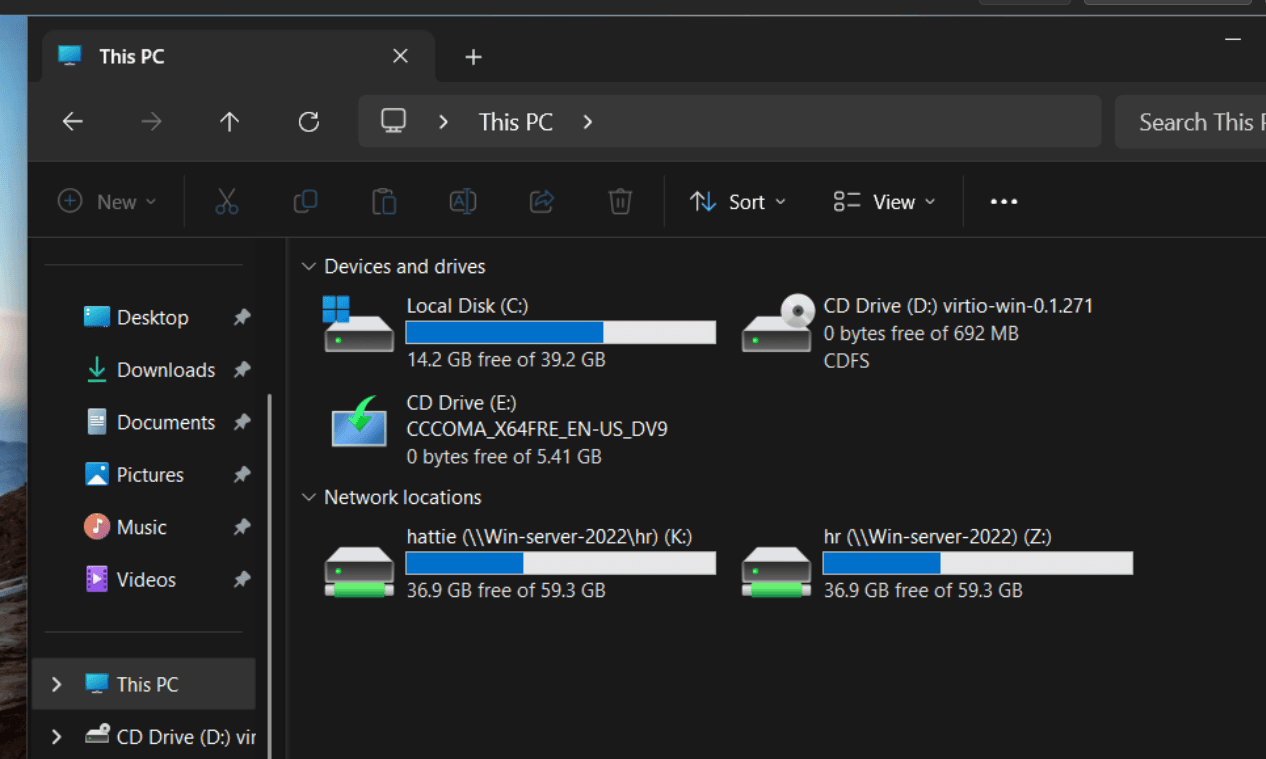Click the hr (\\Win-server-2022) (Z:) label
The image size is (1266, 759).
pos(937,537)
